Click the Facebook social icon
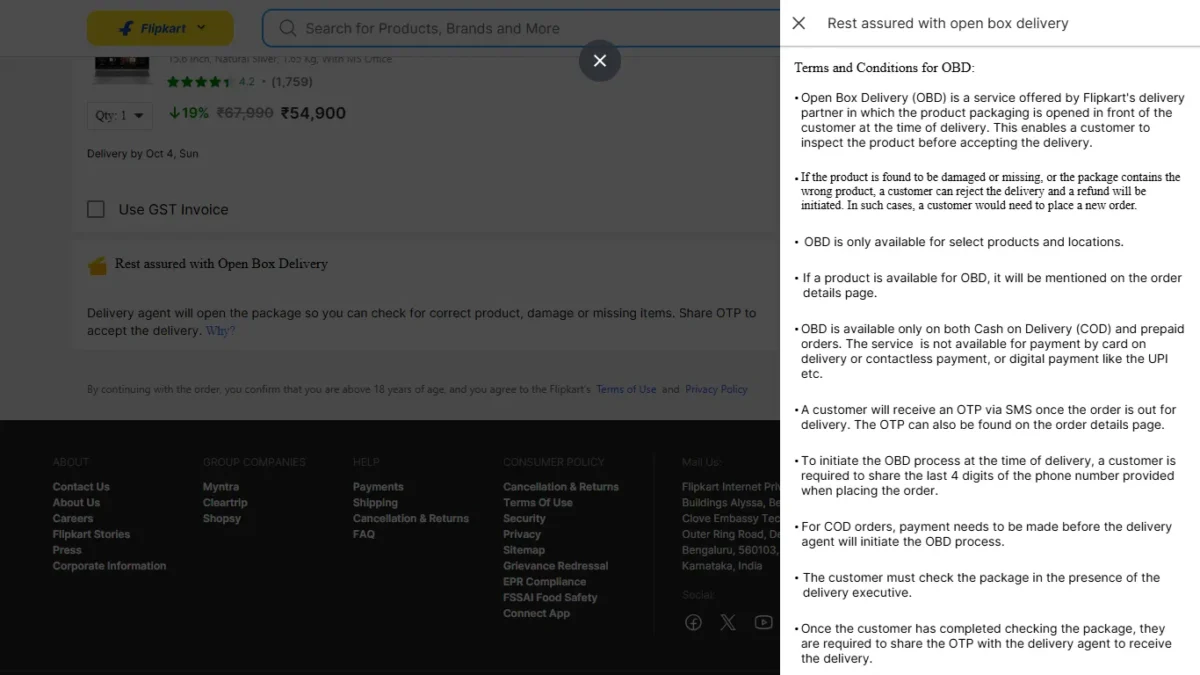 [693, 622]
